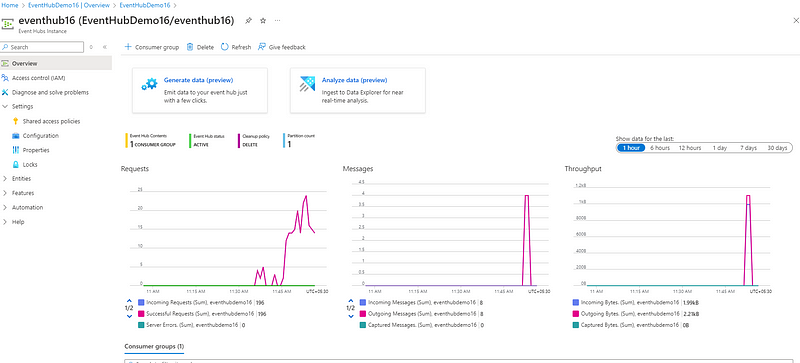The image size is (800, 363).
Task: Click the Analyze data preview icon
Action: pyautogui.click(x=307, y=84)
